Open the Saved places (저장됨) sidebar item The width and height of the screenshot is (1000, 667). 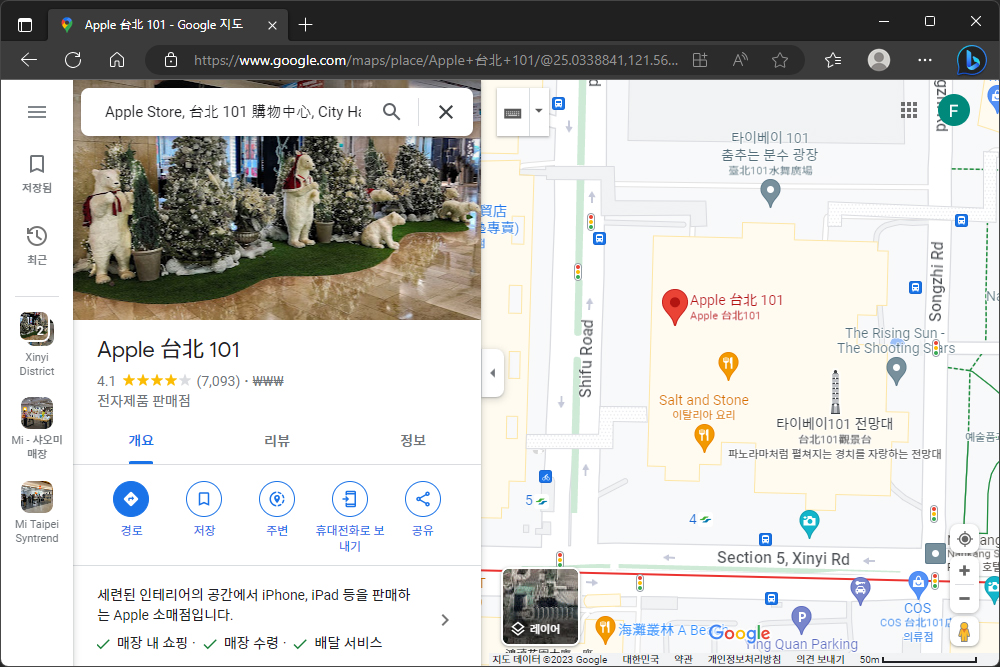(37, 173)
